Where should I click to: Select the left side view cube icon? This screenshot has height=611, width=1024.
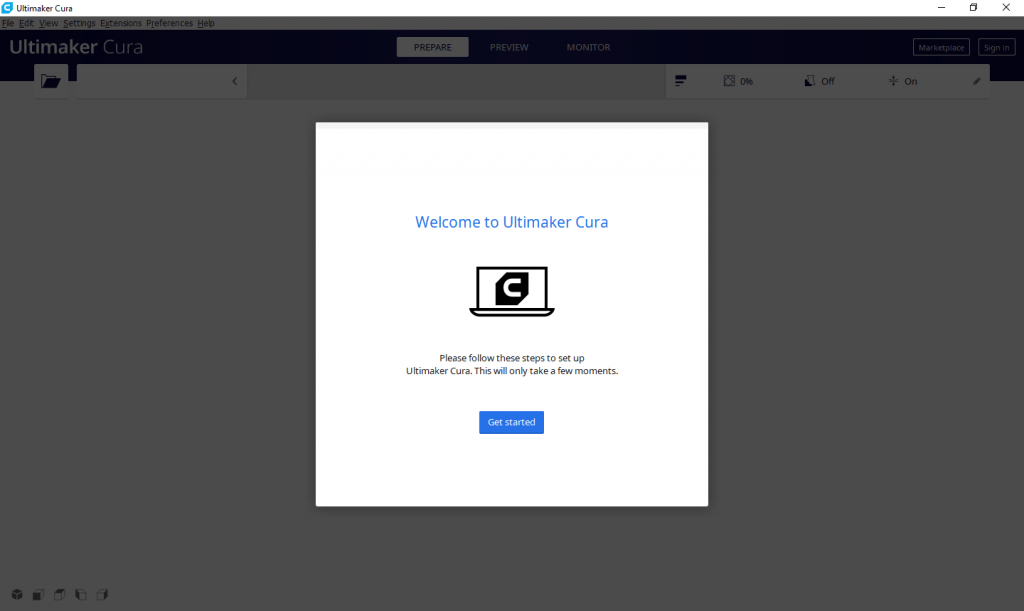81,595
